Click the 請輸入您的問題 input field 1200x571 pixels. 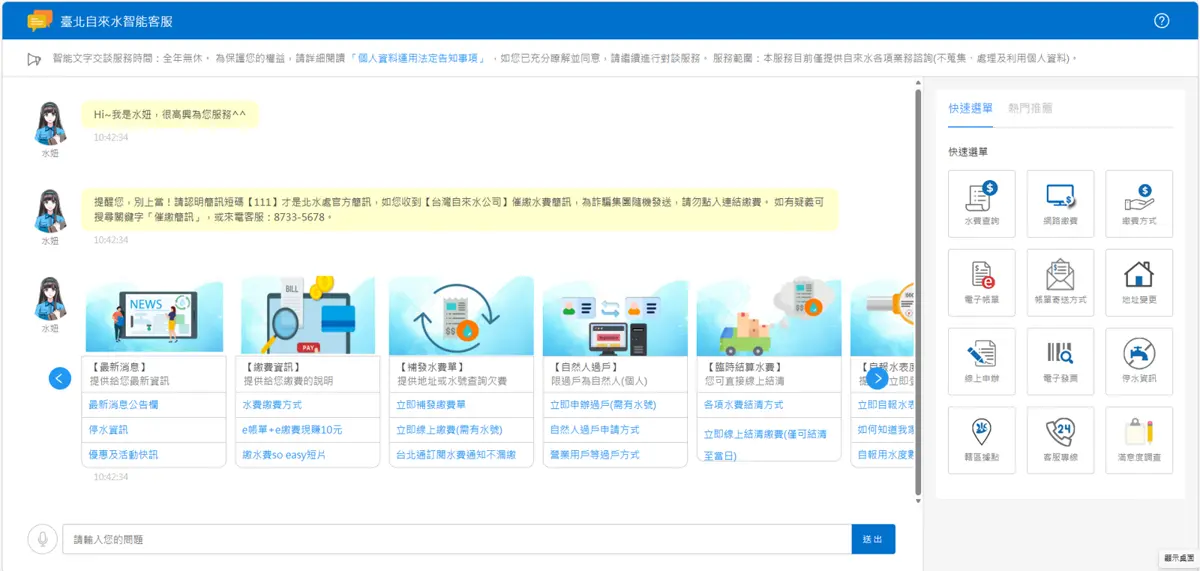(x=457, y=539)
